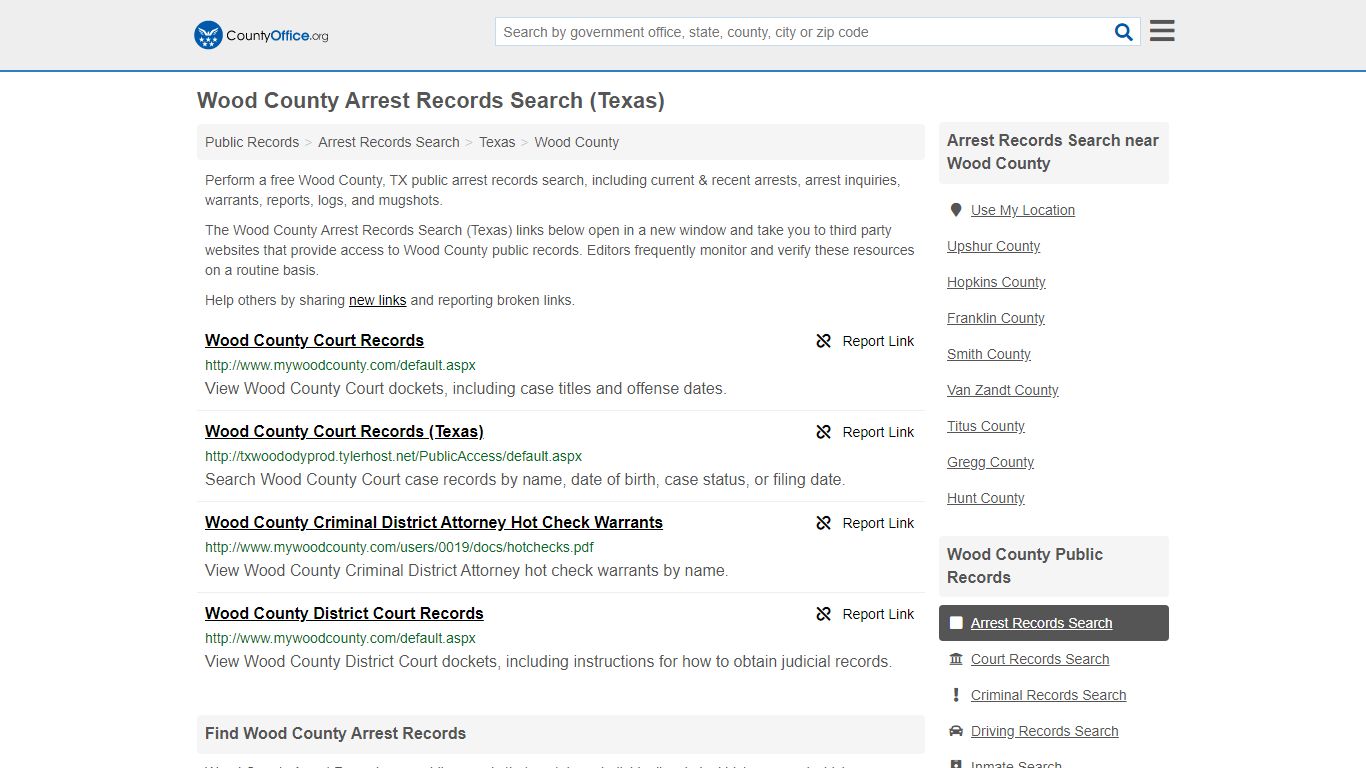This screenshot has height=768, width=1366.
Task: Click broken link icon for Hot Check Warrants
Action: (824, 523)
